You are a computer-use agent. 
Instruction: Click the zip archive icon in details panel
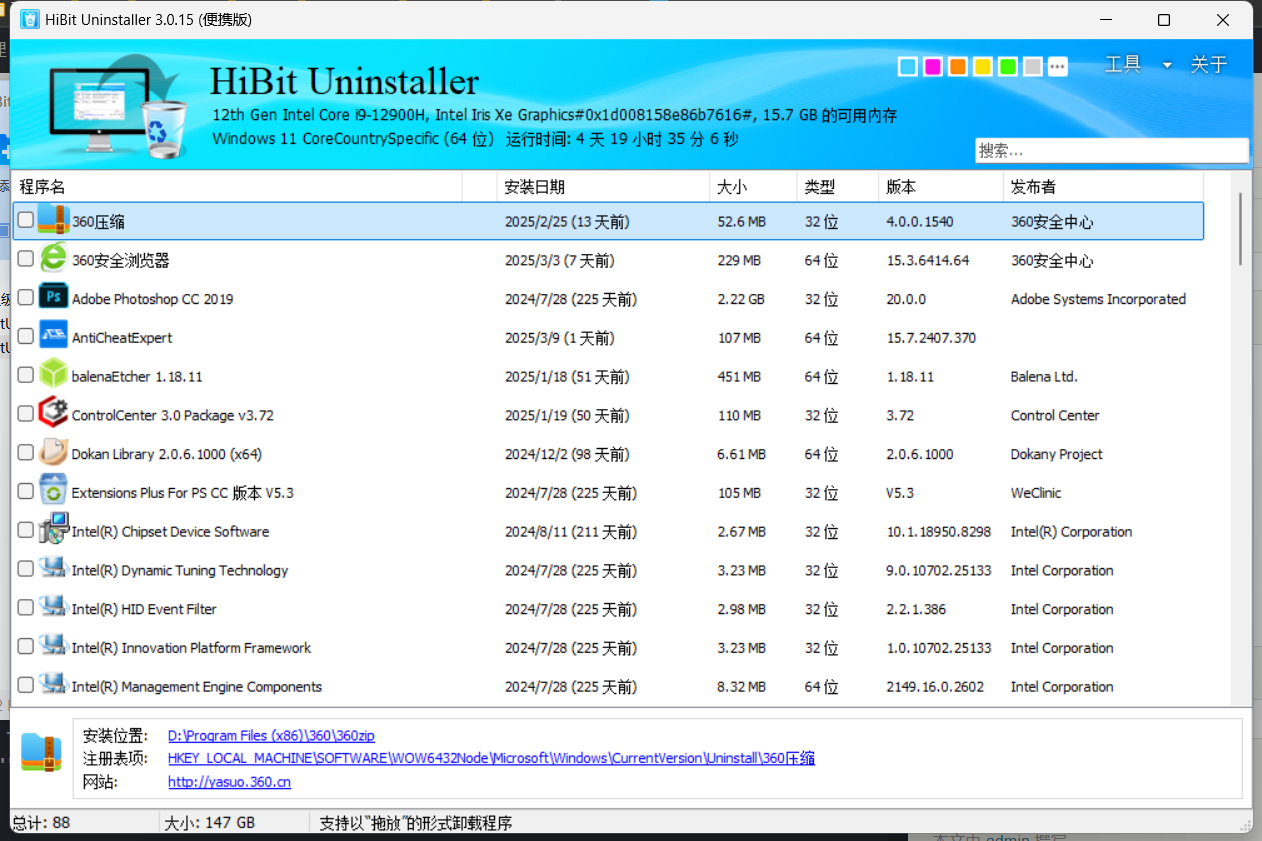(x=41, y=752)
